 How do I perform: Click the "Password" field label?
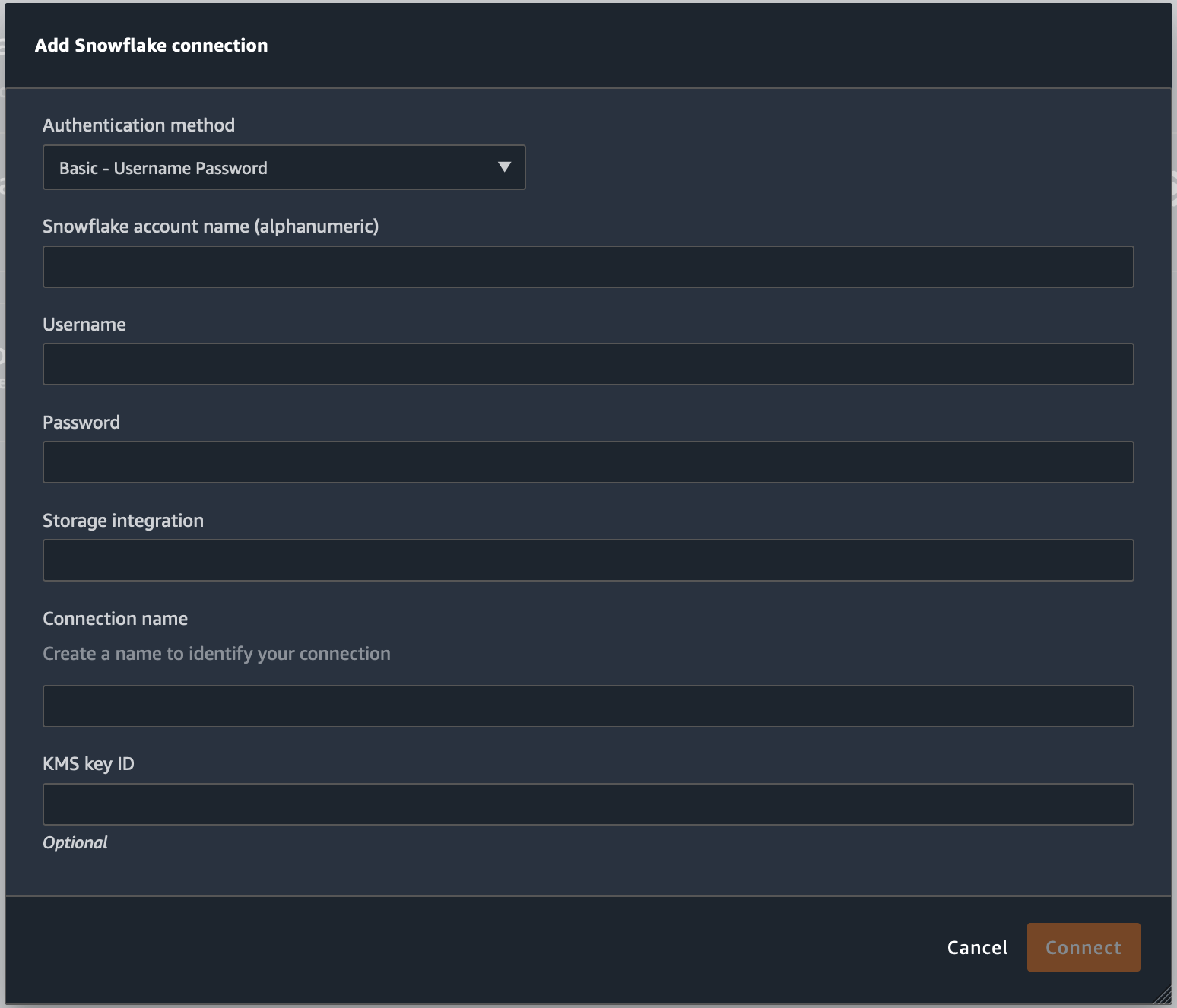81,423
